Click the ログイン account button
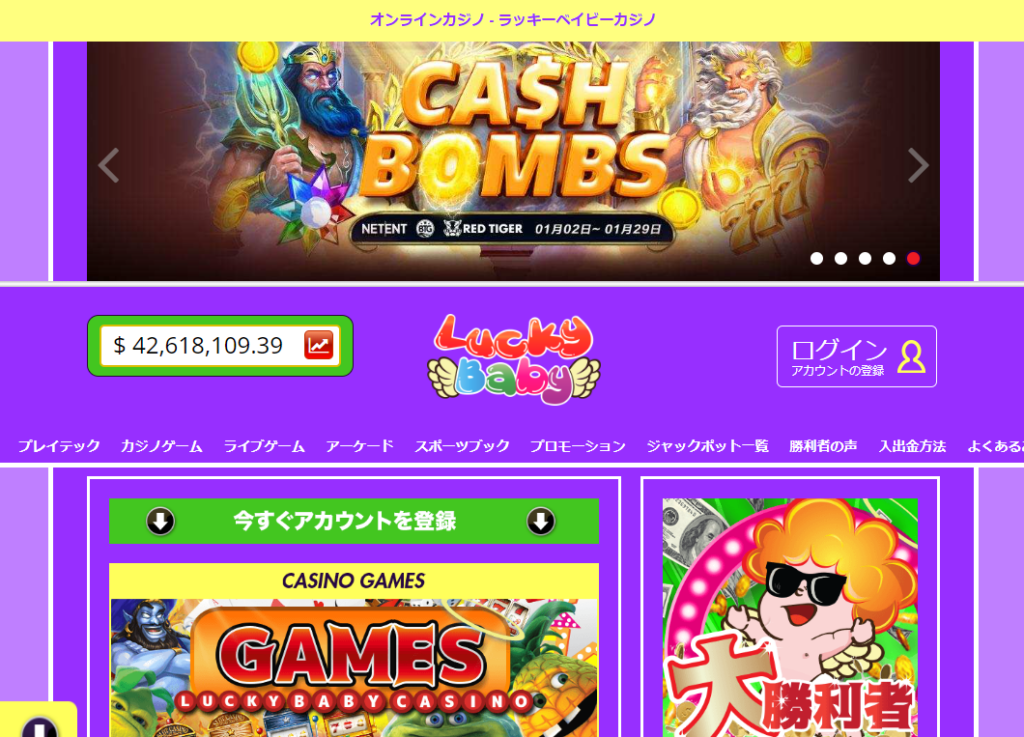1024x737 pixels. [x=856, y=356]
